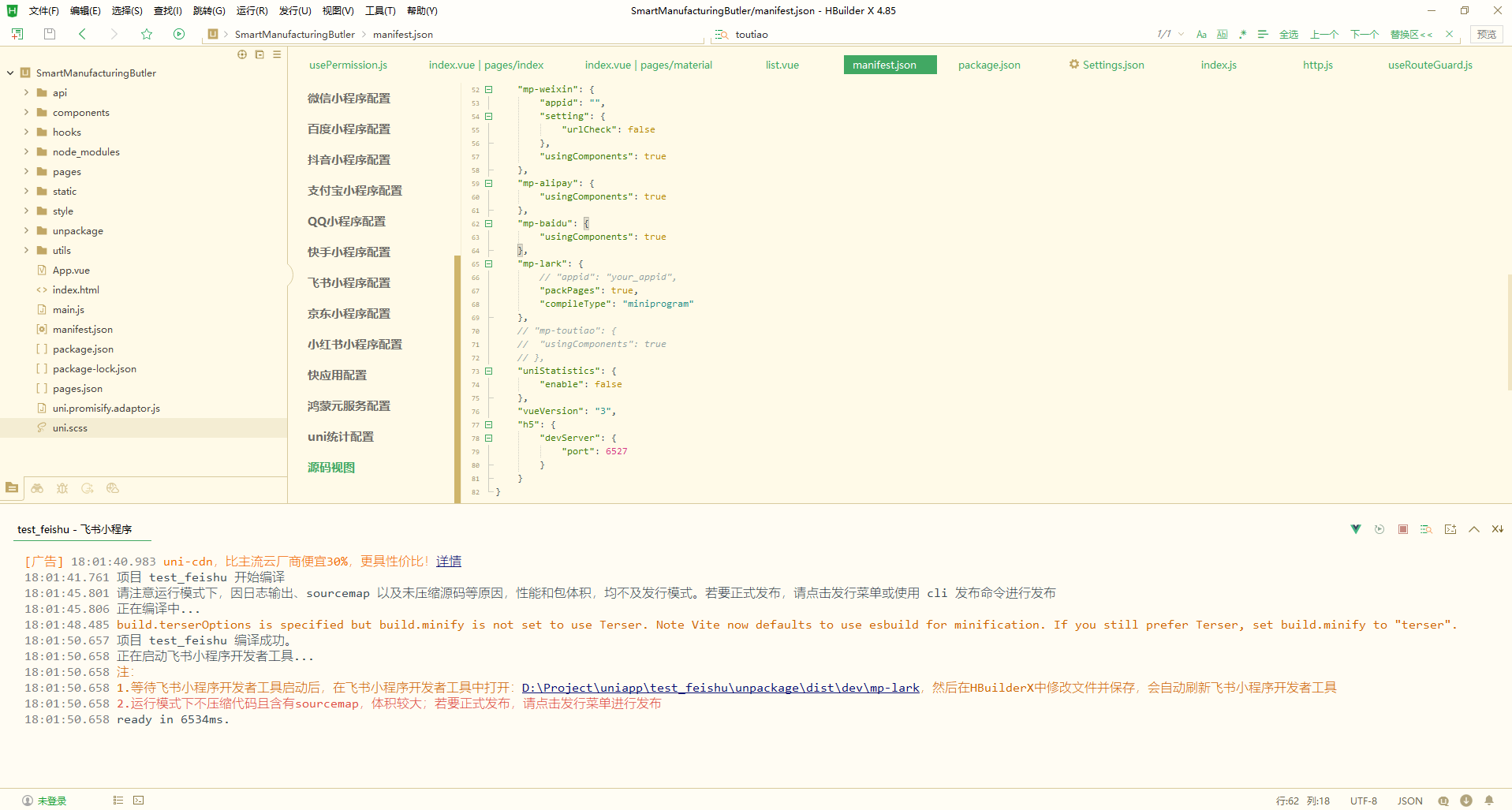Image resolution: width=1512 pixels, height=810 pixels.
Task: Stop the running console with red square
Action: 1402,529
